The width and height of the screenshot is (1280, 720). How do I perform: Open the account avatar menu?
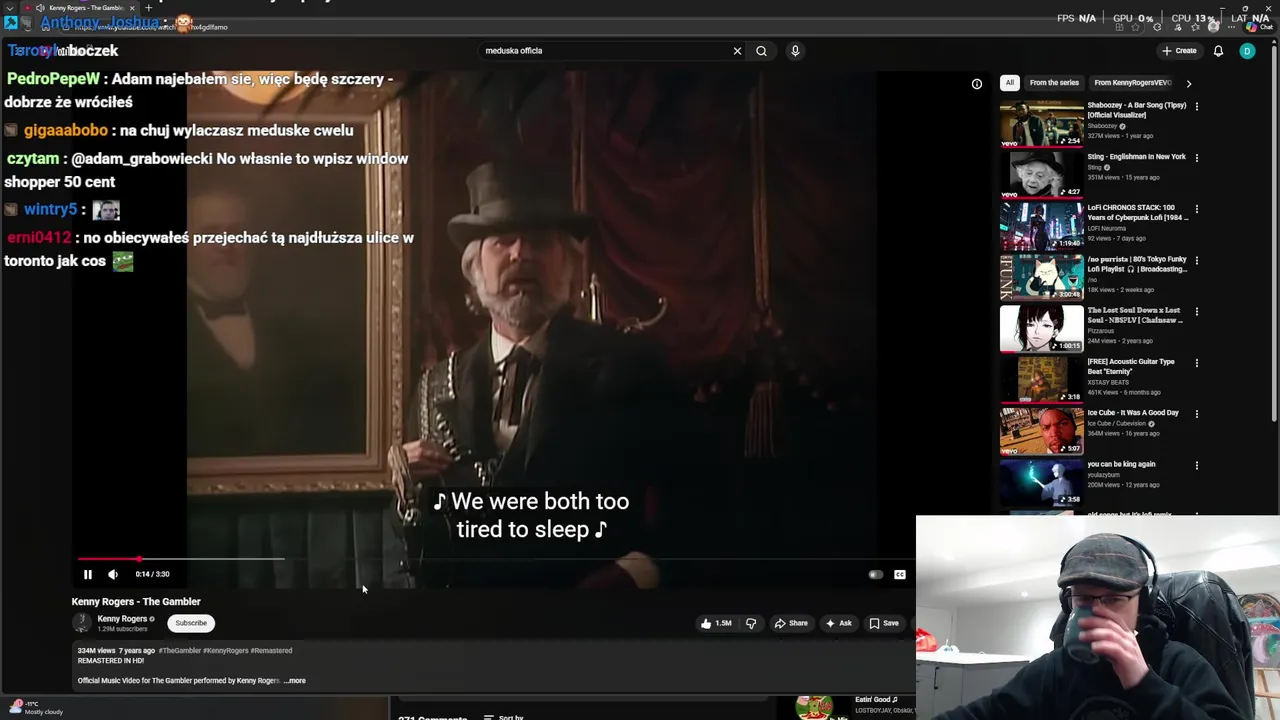(x=1247, y=51)
